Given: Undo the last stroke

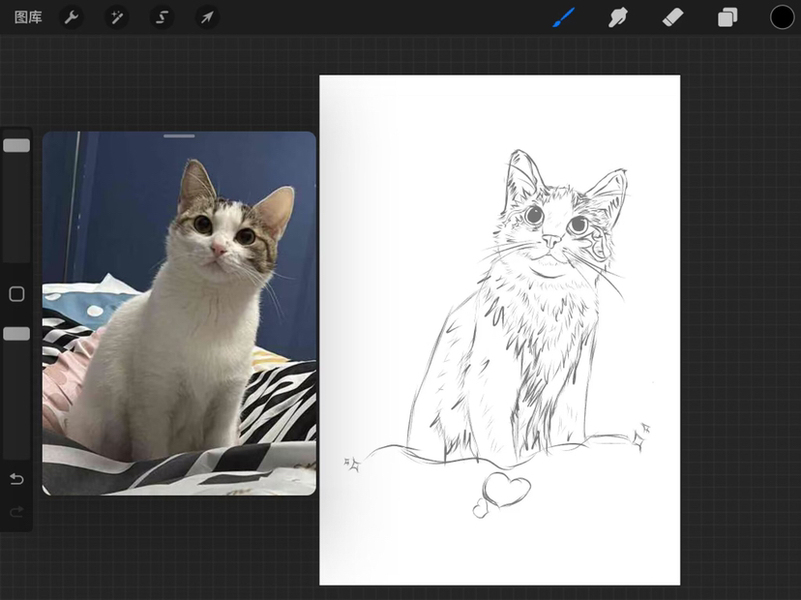Looking at the screenshot, I should [x=17, y=479].
